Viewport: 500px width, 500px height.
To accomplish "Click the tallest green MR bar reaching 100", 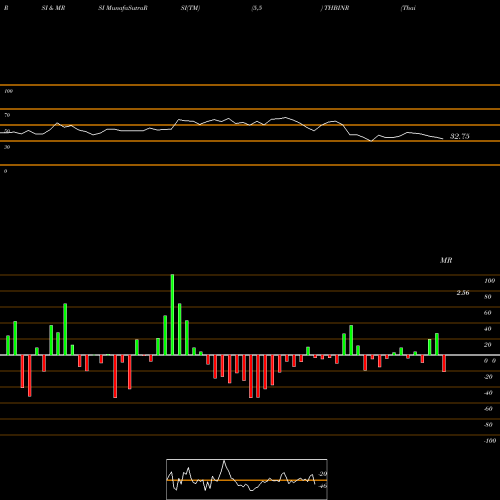I will point(172,315).
